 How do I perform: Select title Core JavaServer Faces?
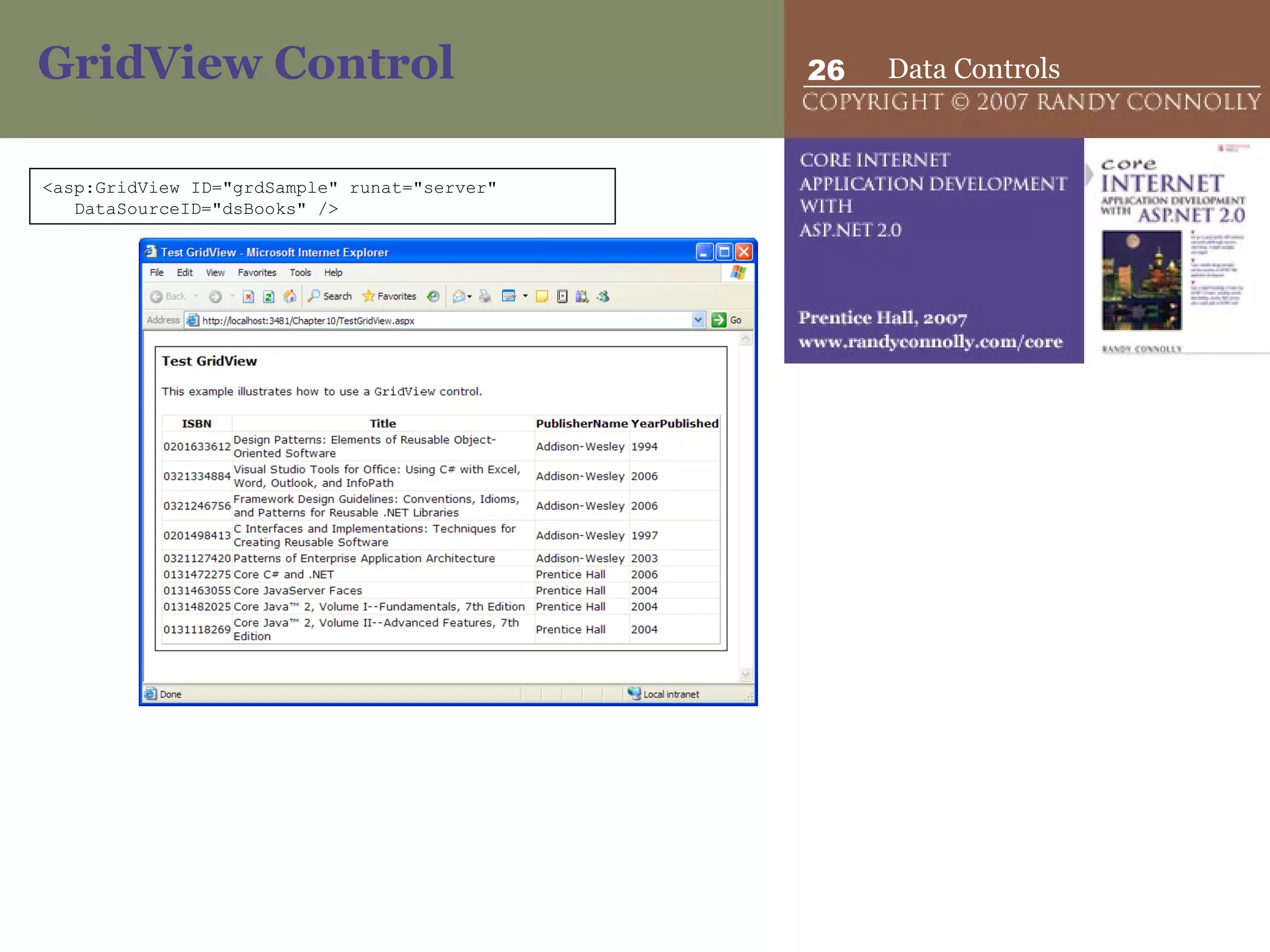298,591
